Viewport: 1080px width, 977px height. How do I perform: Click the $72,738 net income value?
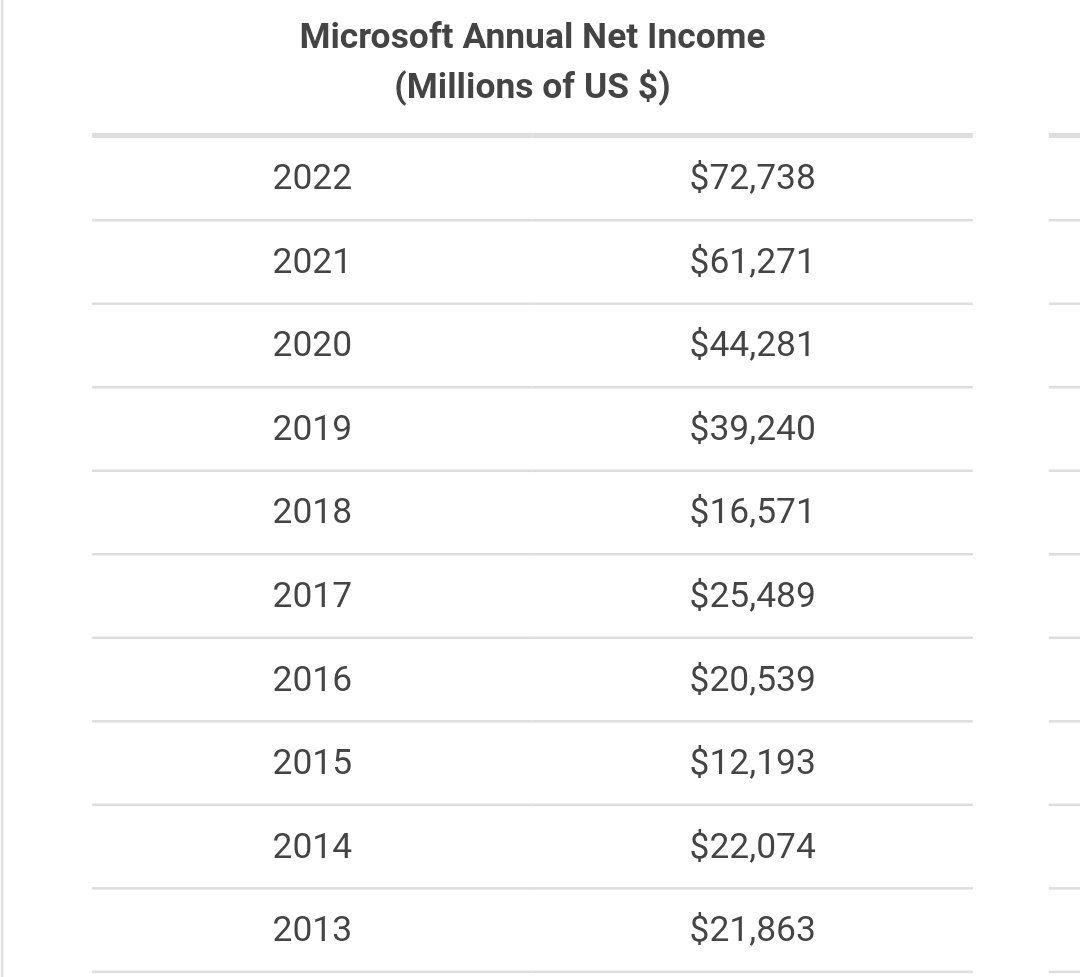(752, 178)
